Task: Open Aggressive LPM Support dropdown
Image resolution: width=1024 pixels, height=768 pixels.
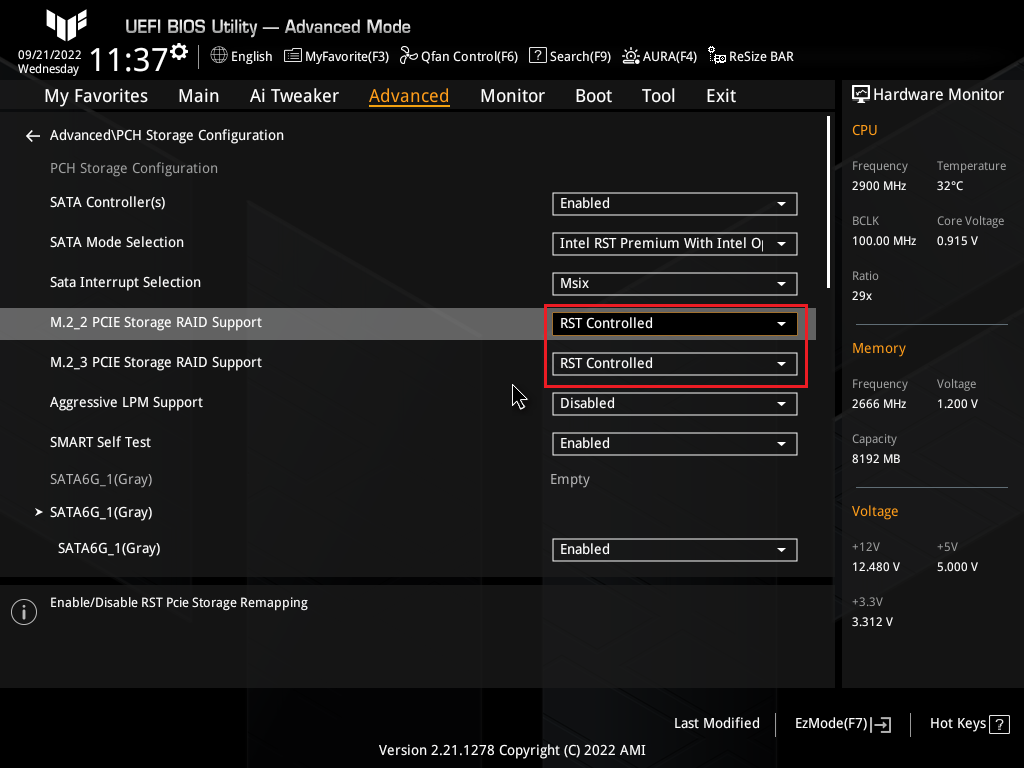Action: point(674,404)
